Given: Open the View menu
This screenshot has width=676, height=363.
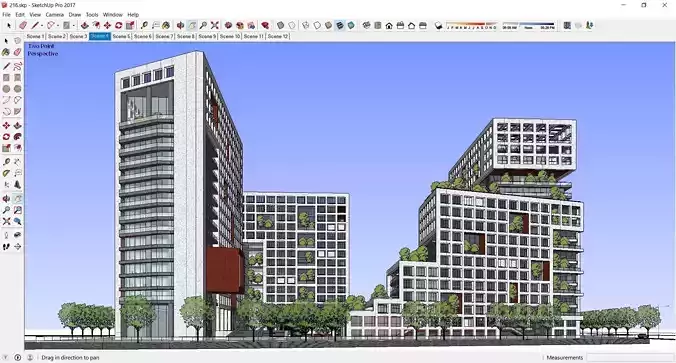Looking at the screenshot, I should [35, 15].
